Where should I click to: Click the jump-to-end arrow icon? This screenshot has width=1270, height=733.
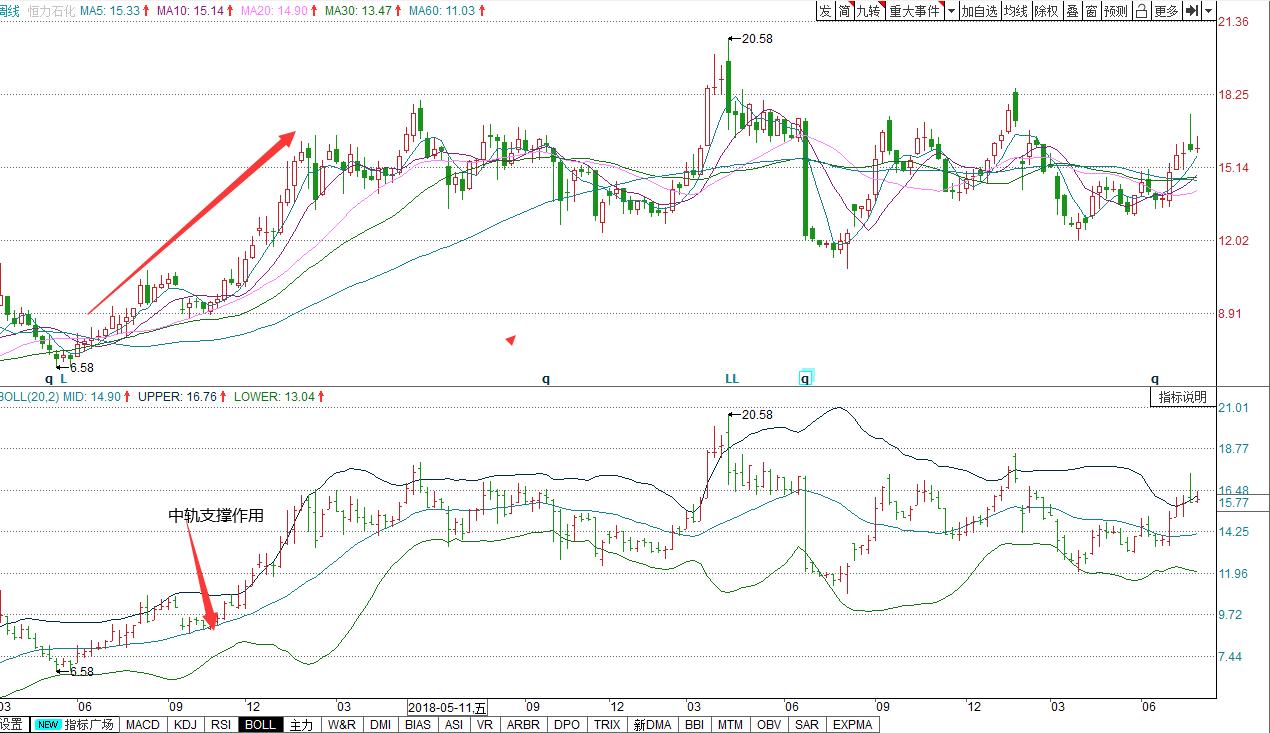click(1192, 11)
